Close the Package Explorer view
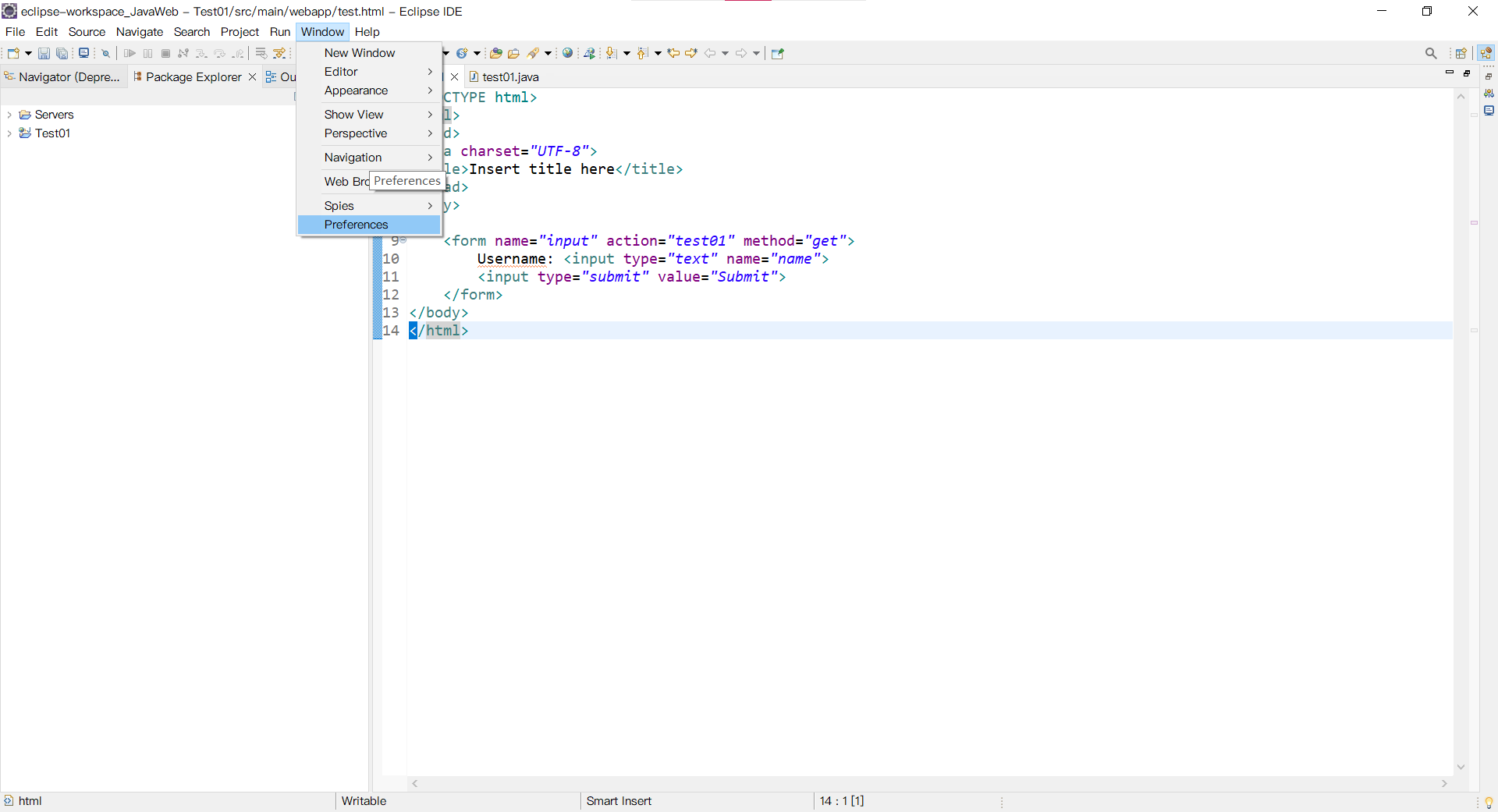The width and height of the screenshot is (1498, 812). coord(251,76)
